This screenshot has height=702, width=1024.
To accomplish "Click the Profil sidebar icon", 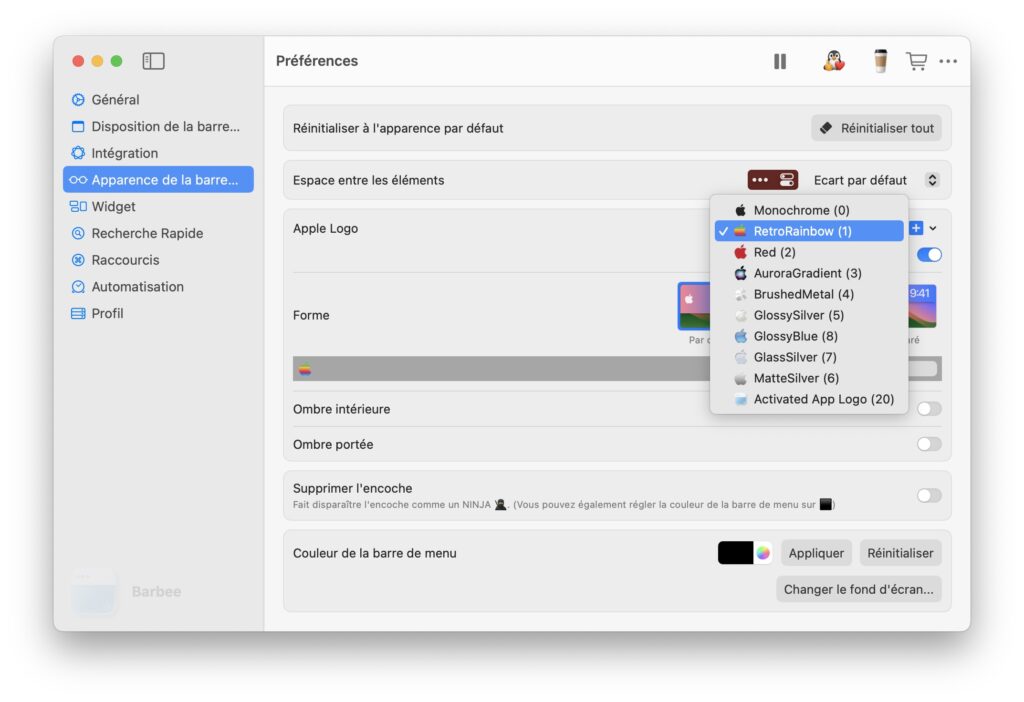I will [78, 313].
